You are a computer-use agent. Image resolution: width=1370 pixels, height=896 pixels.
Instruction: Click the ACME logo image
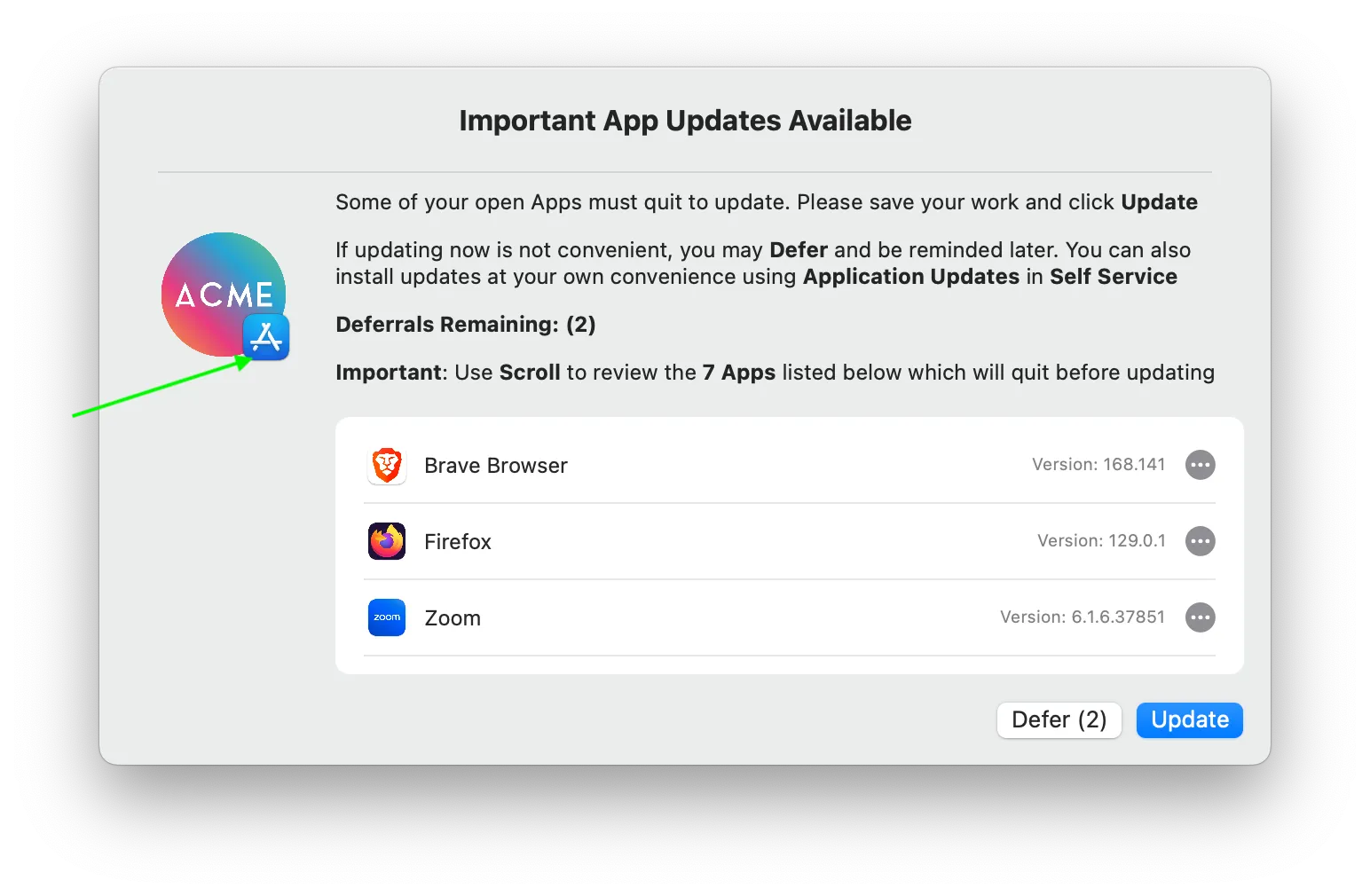tap(223, 294)
